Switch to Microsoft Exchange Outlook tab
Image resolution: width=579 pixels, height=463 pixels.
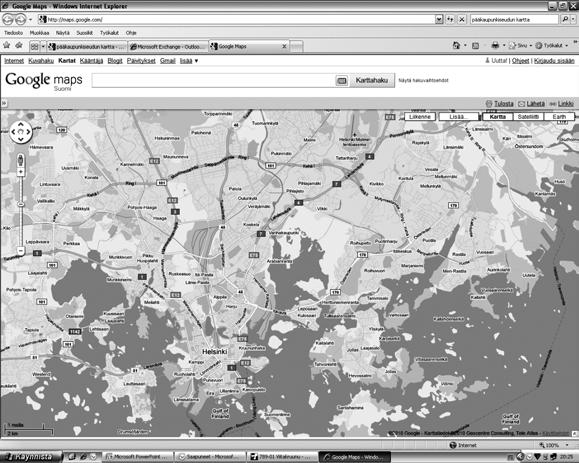point(168,47)
